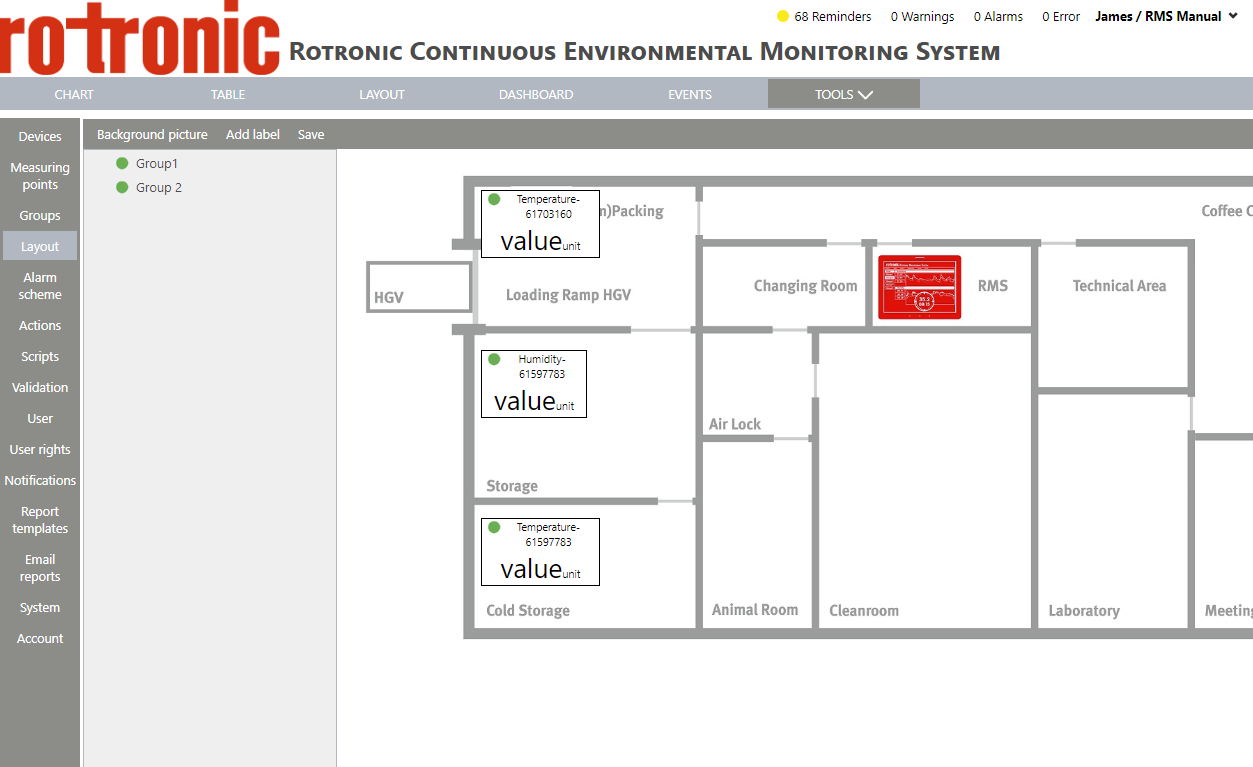Screen dimensions: 1253x767
Task: Open User rights in the sidebar
Action: (40, 450)
